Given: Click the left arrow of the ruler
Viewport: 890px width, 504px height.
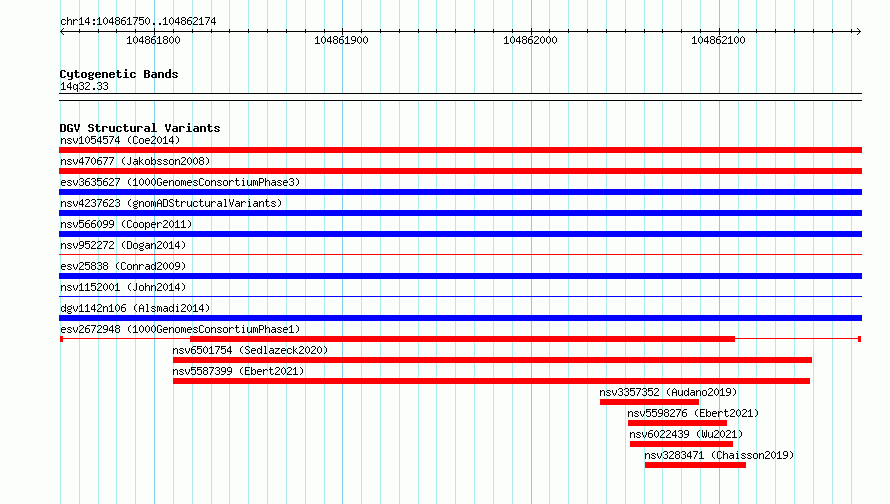Looking at the screenshot, I should coord(62,31).
